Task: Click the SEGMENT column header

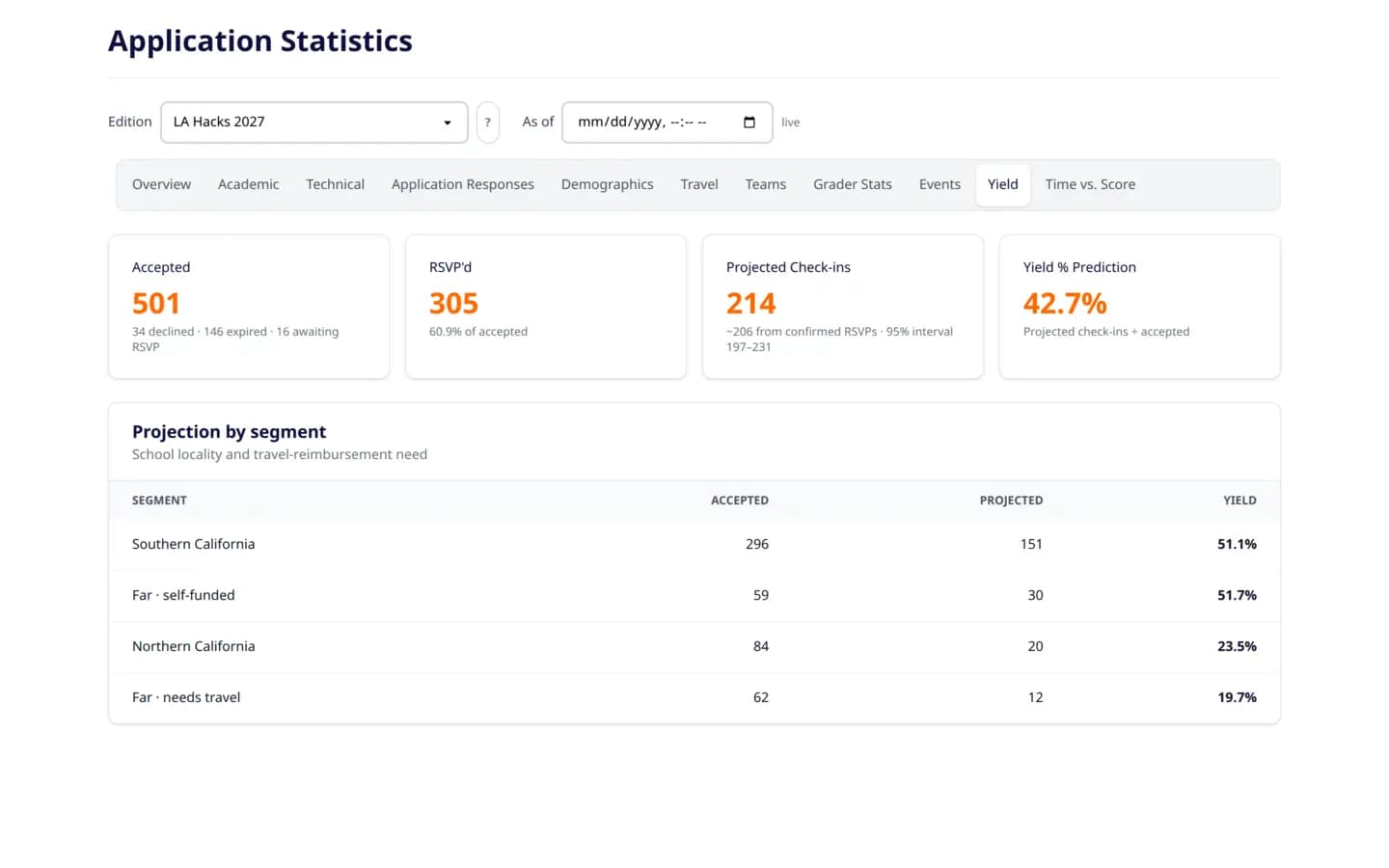Action: [x=159, y=501]
